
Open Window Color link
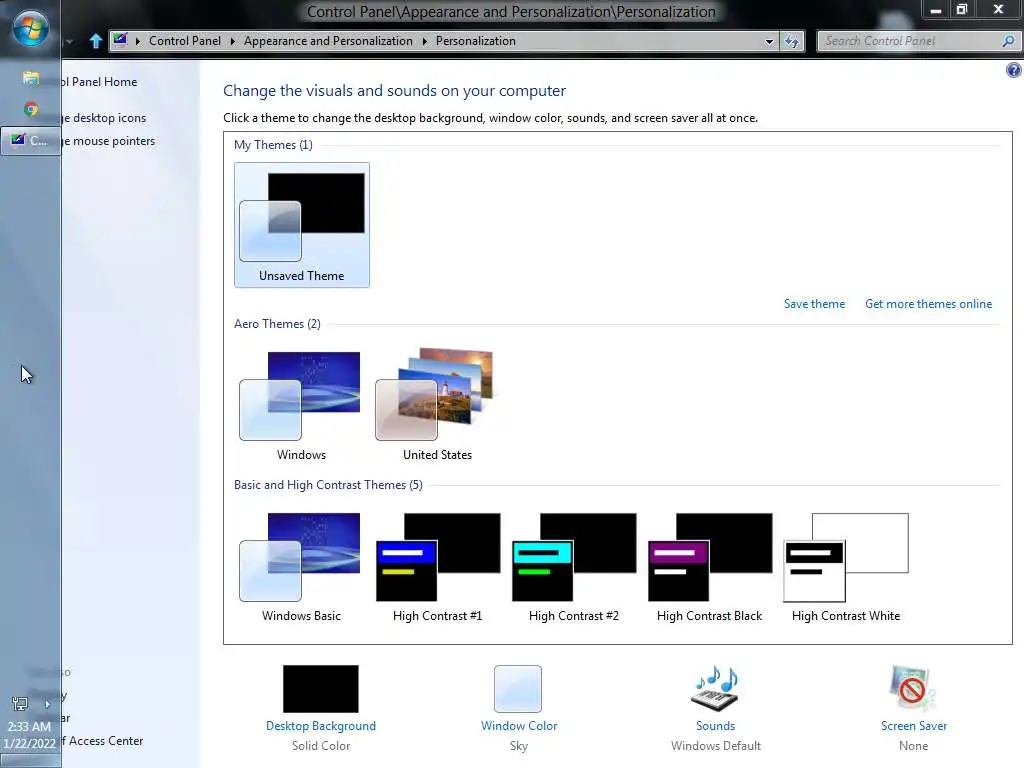pos(519,726)
